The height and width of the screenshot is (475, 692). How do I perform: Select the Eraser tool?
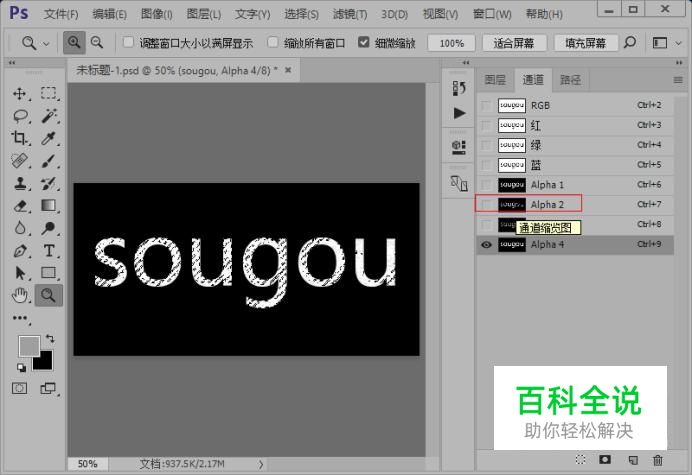[20, 206]
